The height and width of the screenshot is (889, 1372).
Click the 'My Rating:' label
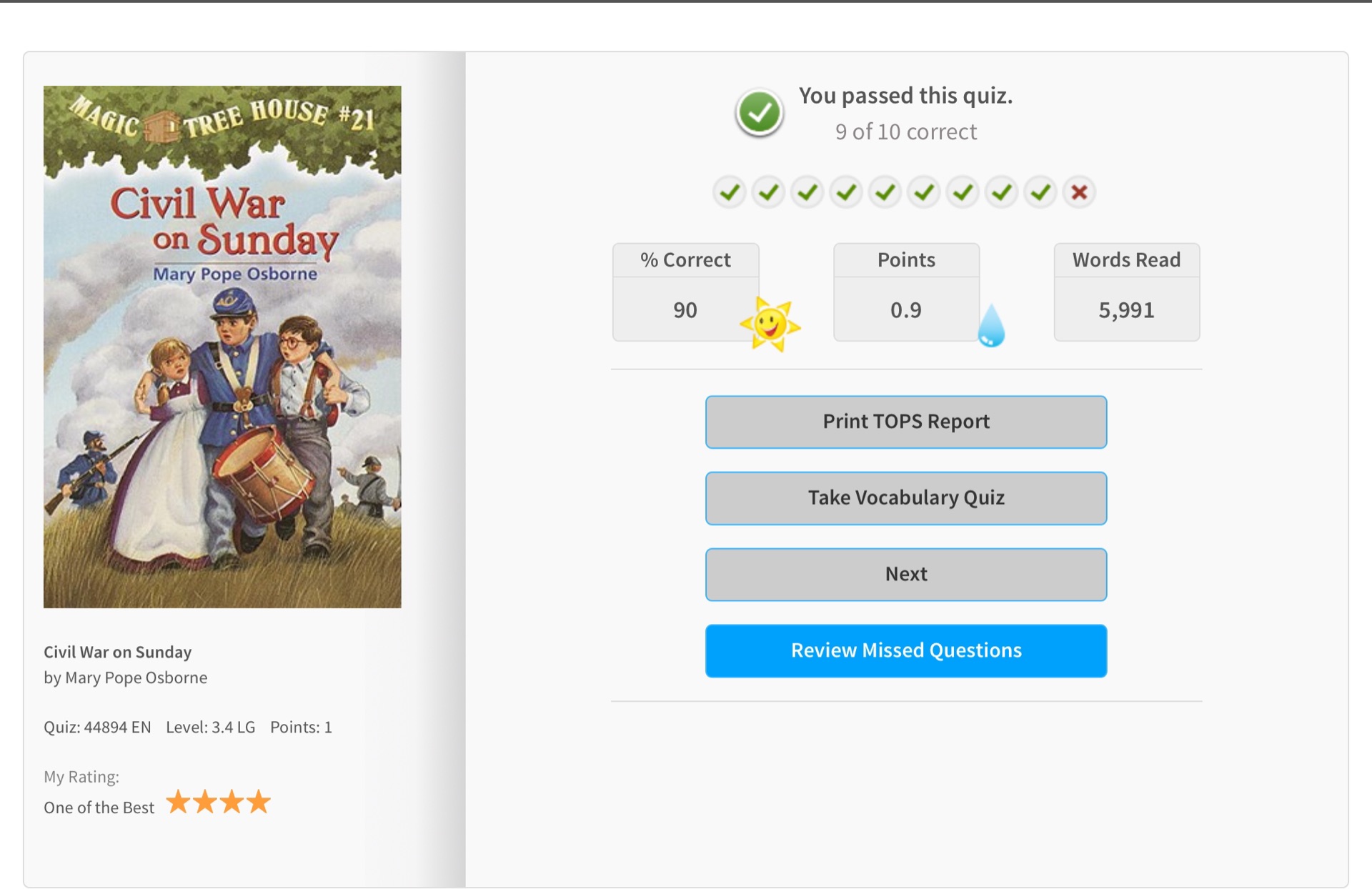tap(81, 777)
